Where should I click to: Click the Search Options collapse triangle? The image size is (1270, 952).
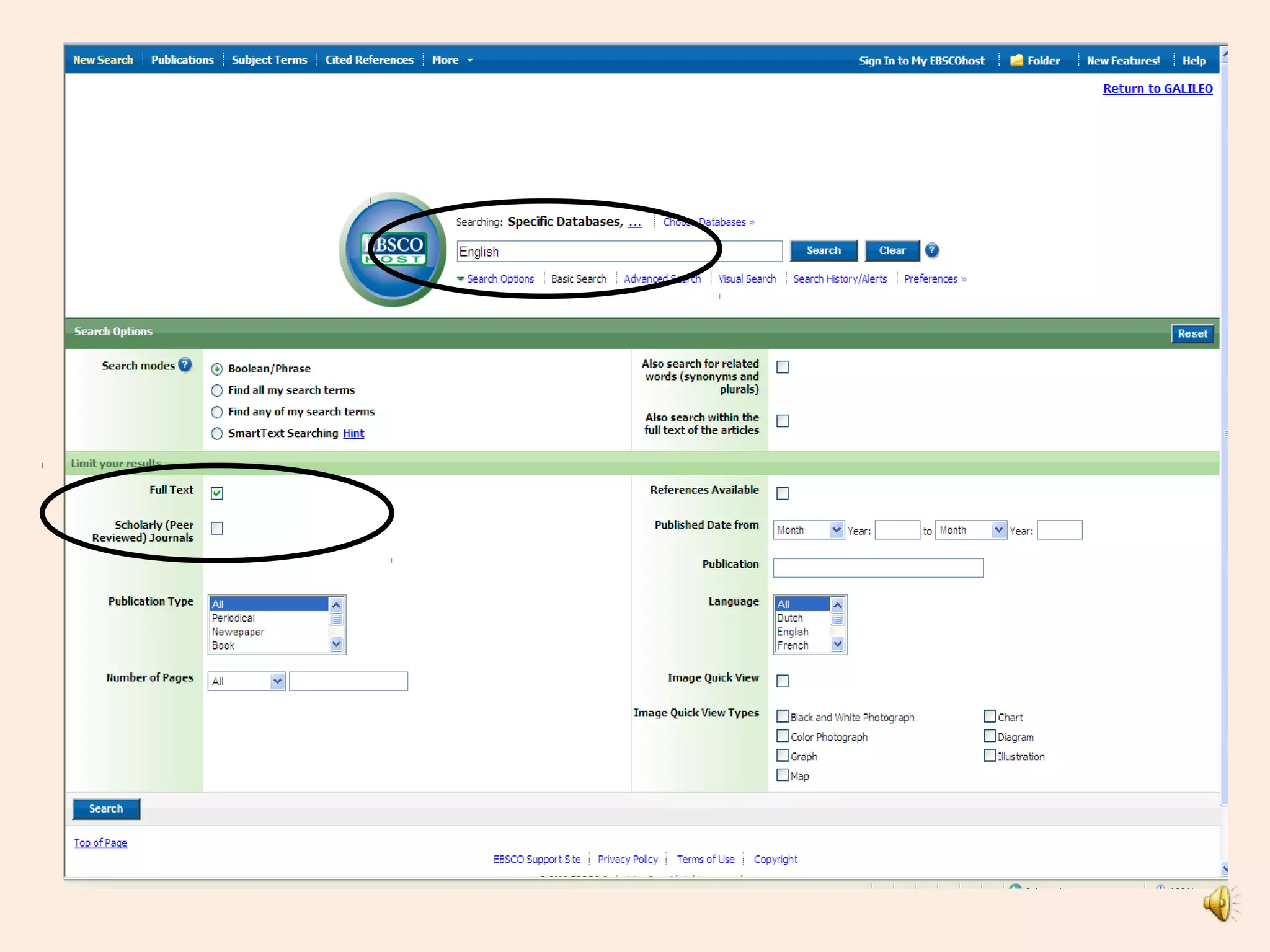pyautogui.click(x=461, y=279)
